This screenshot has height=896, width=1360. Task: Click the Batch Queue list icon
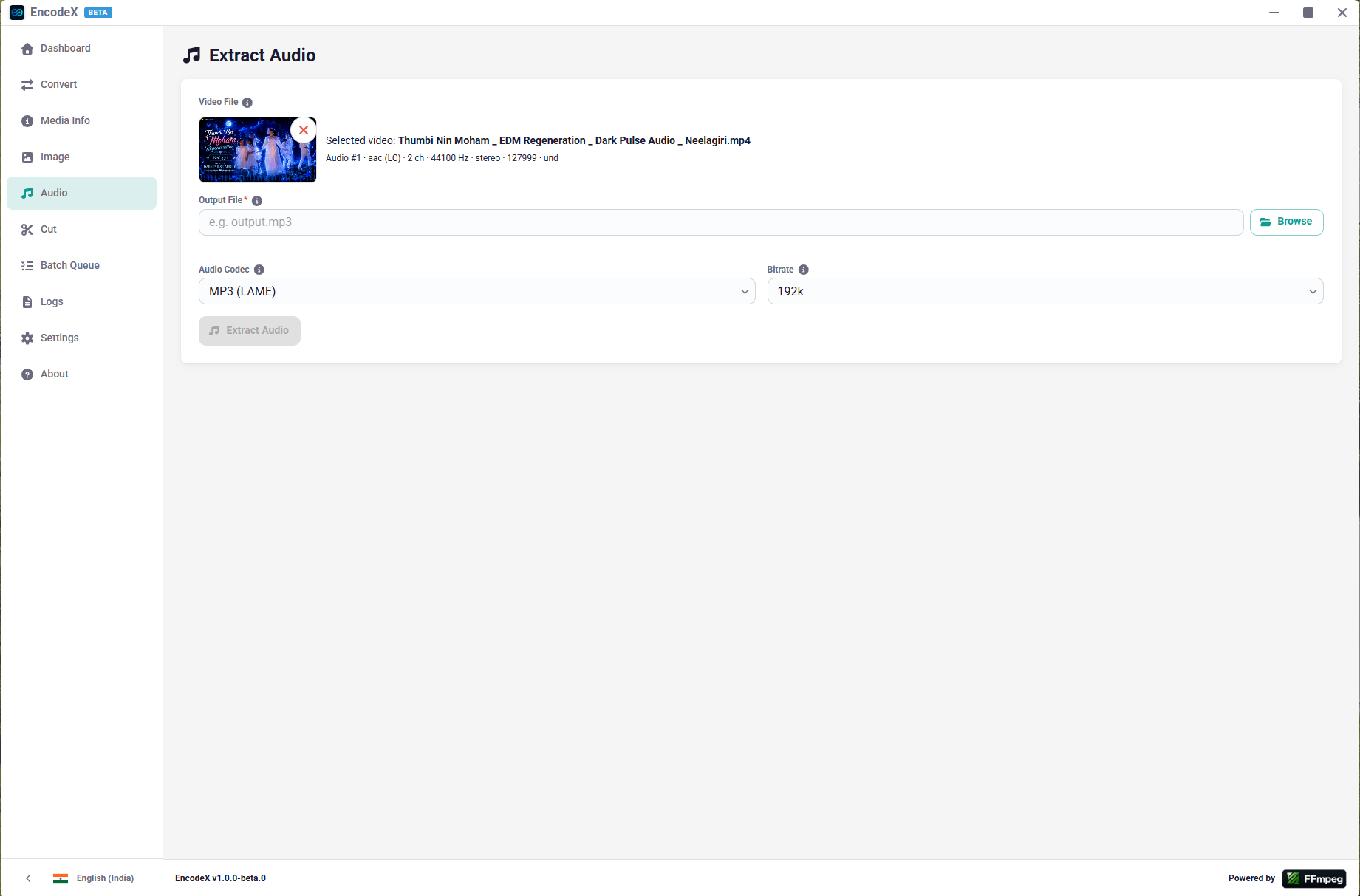27,266
